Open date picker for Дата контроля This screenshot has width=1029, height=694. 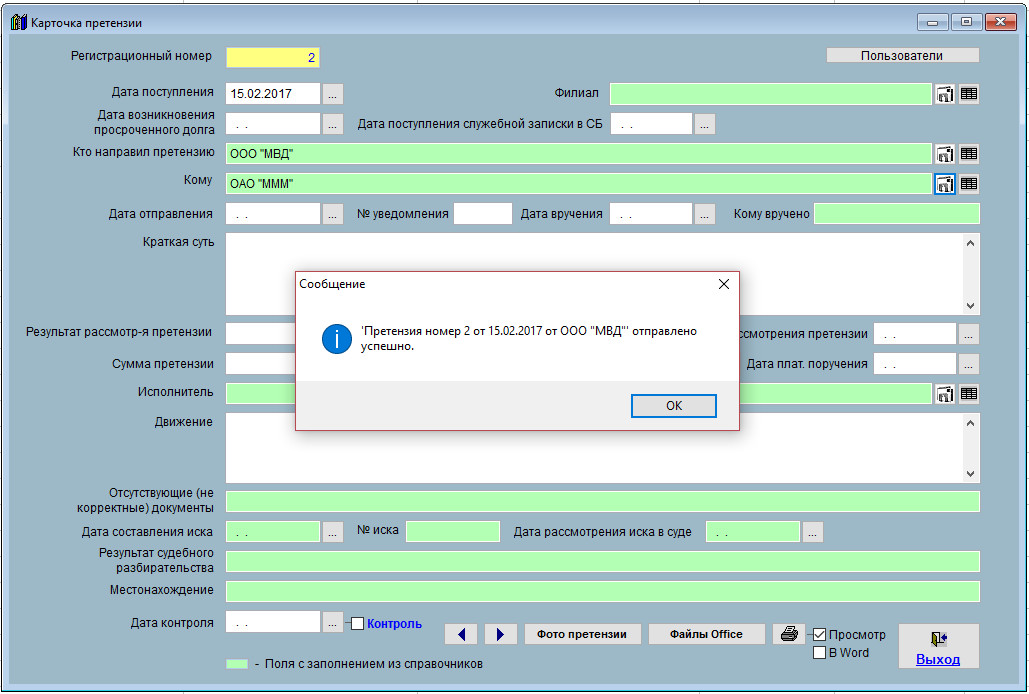333,623
